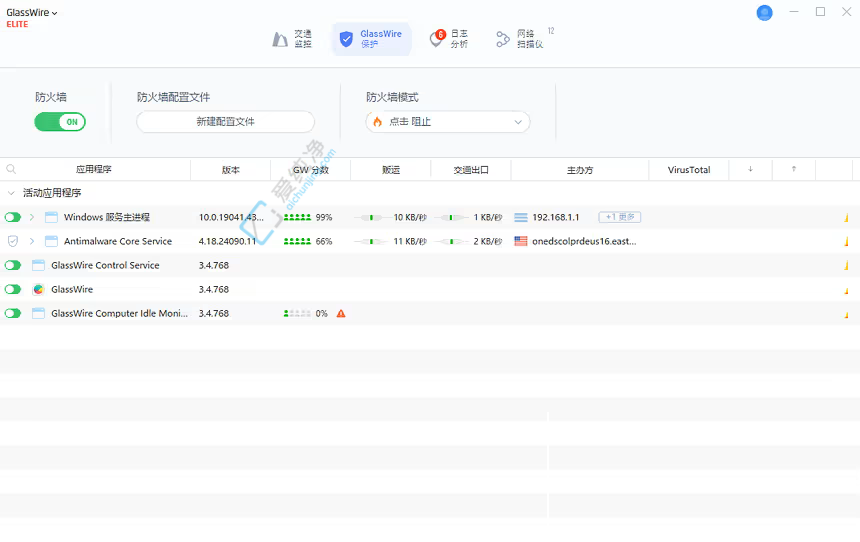Viewport: 860px width, 542px height.
Task: Expand the Windows 服务主进程 row
Action: pyautogui.click(x=32, y=217)
